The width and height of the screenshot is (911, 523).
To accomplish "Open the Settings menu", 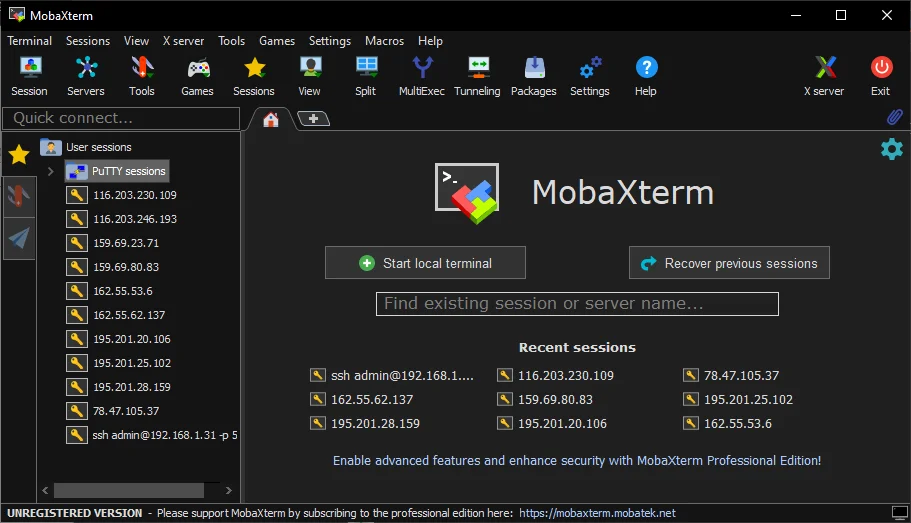I will coord(330,41).
